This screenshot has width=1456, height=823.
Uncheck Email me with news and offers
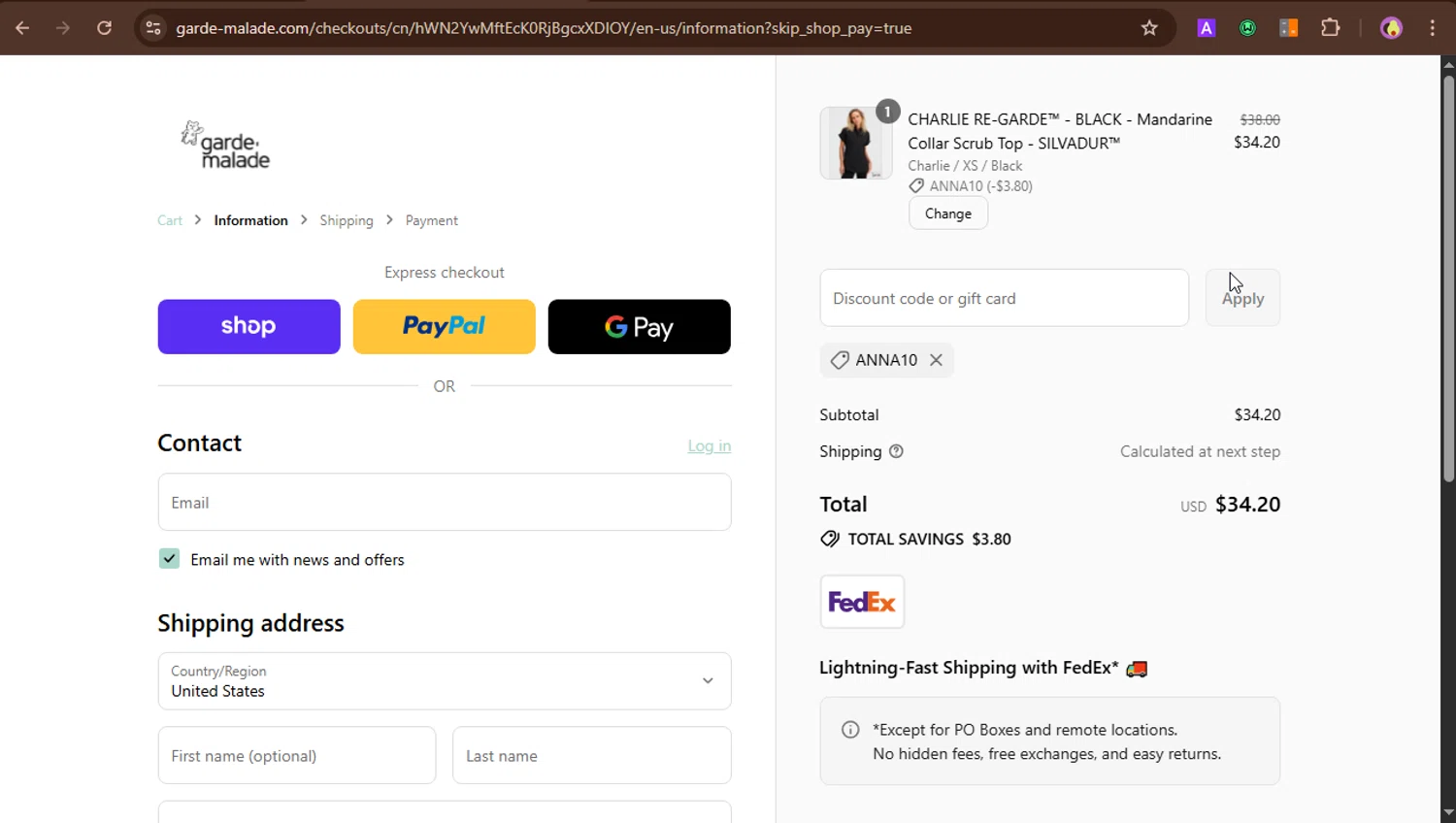(x=169, y=559)
